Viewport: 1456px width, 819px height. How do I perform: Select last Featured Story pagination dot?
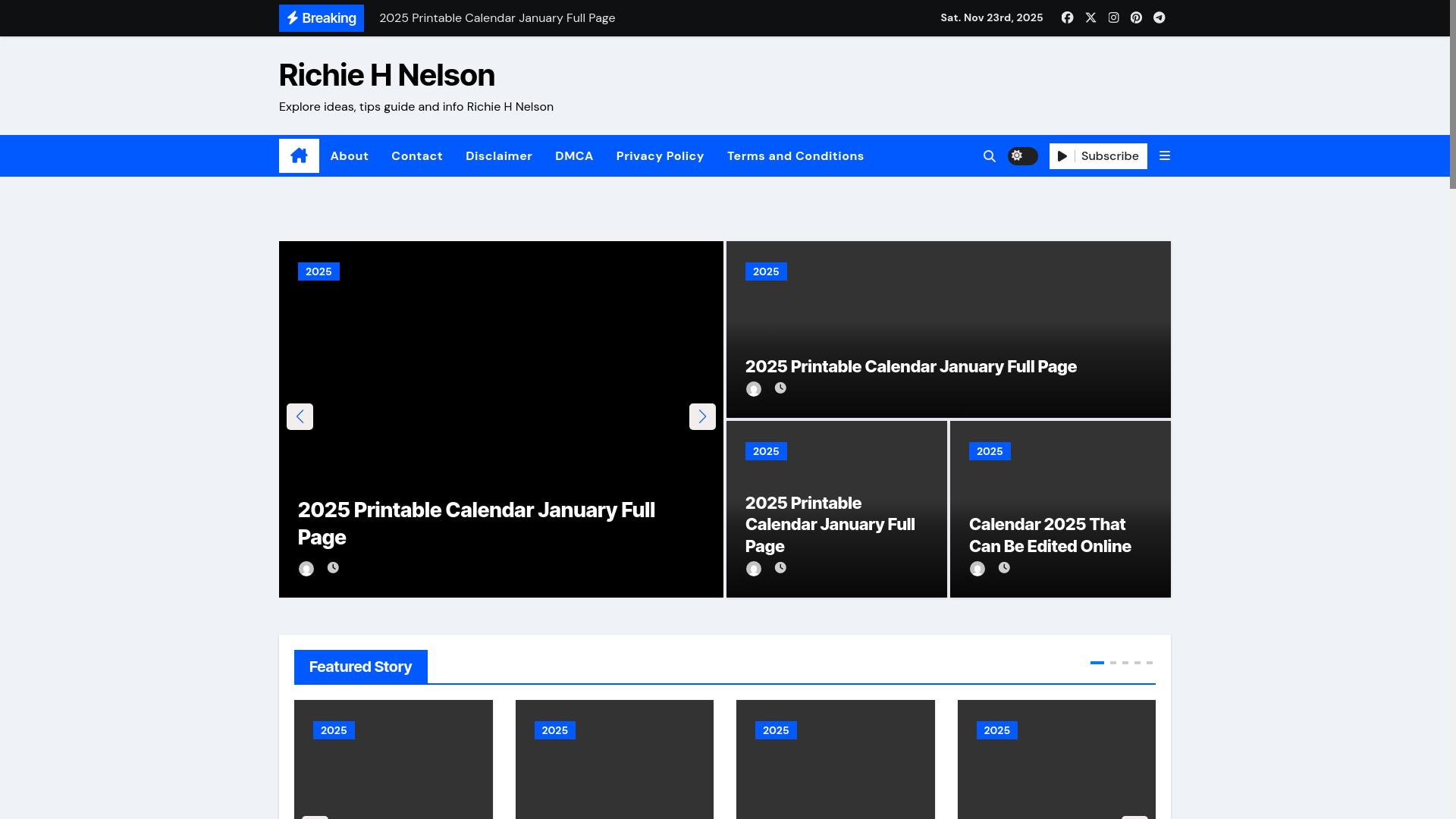[1150, 663]
